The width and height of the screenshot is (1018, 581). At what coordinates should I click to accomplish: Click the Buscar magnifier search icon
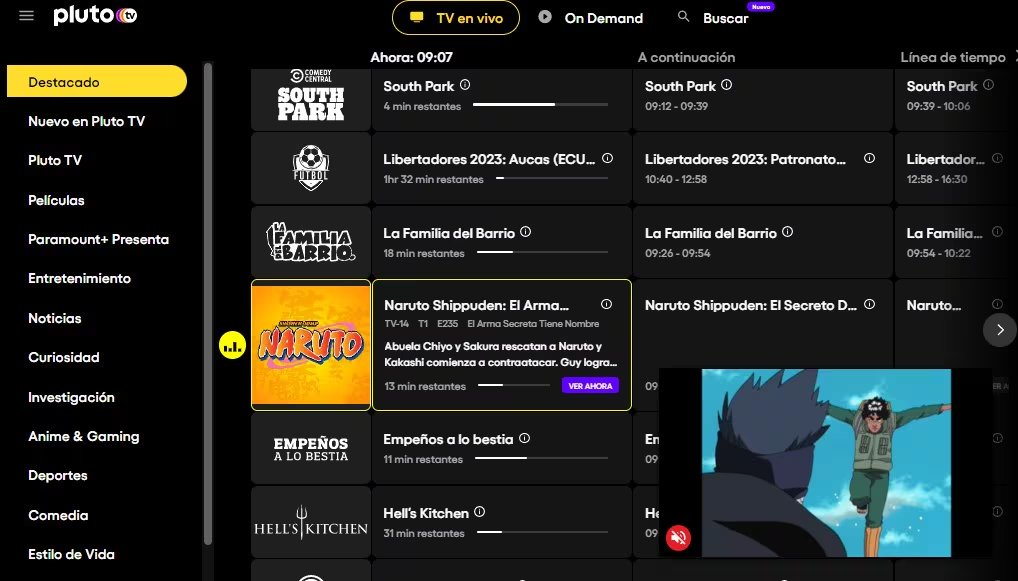pos(683,16)
